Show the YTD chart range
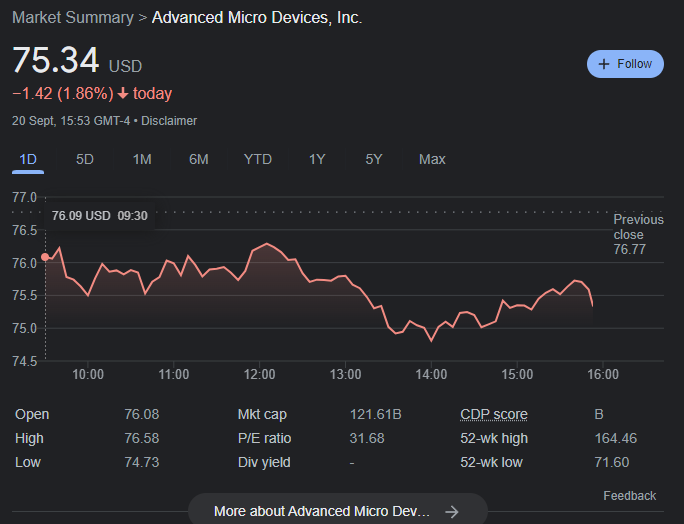 click(x=257, y=159)
